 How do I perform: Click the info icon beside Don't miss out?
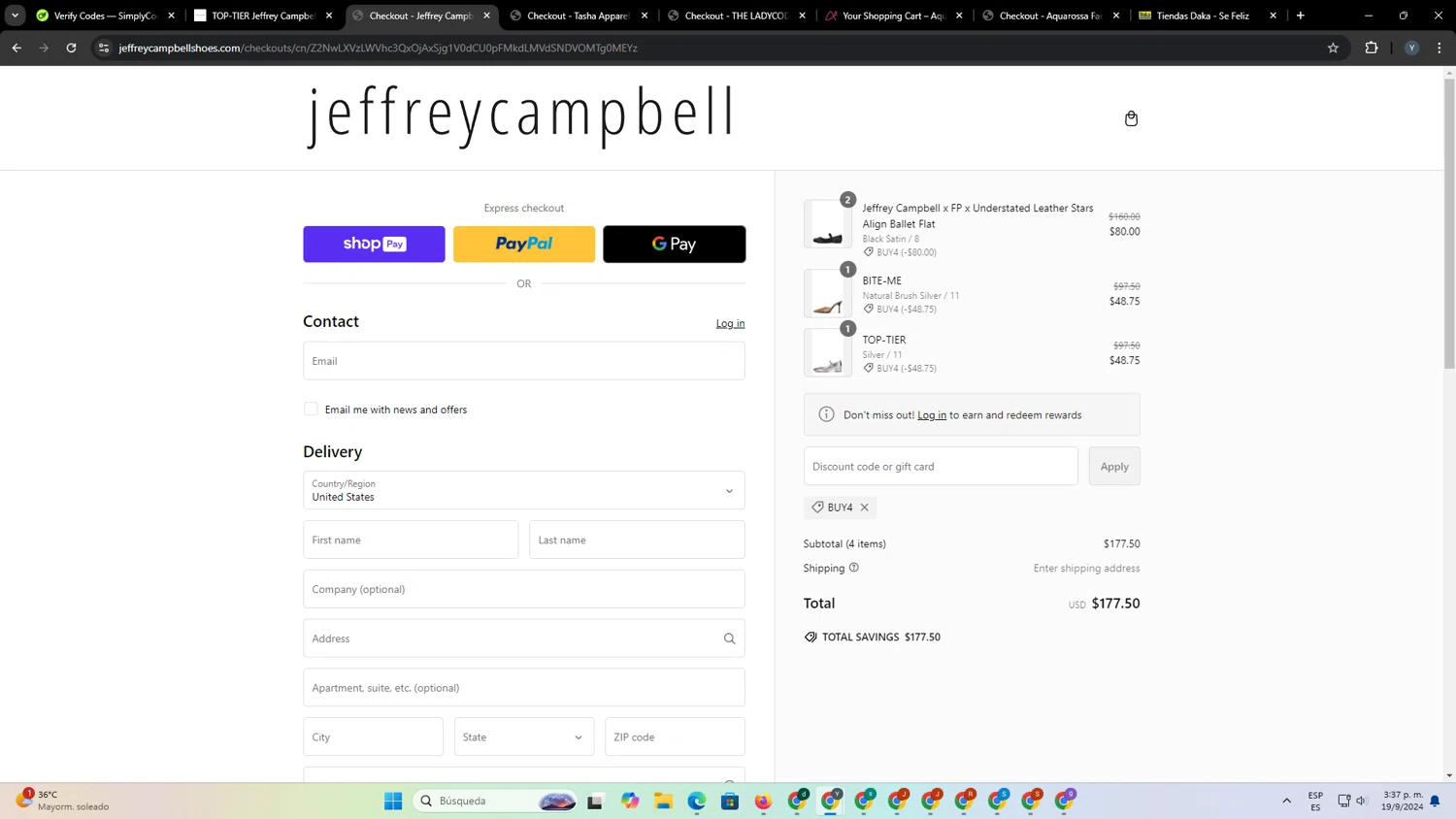(x=826, y=414)
